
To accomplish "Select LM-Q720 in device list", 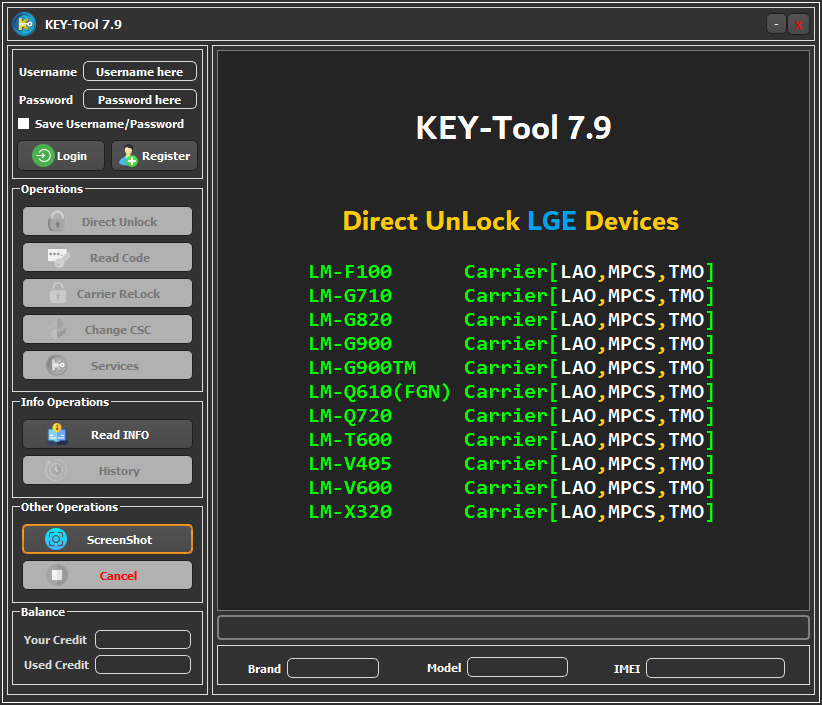I will (x=350, y=416).
